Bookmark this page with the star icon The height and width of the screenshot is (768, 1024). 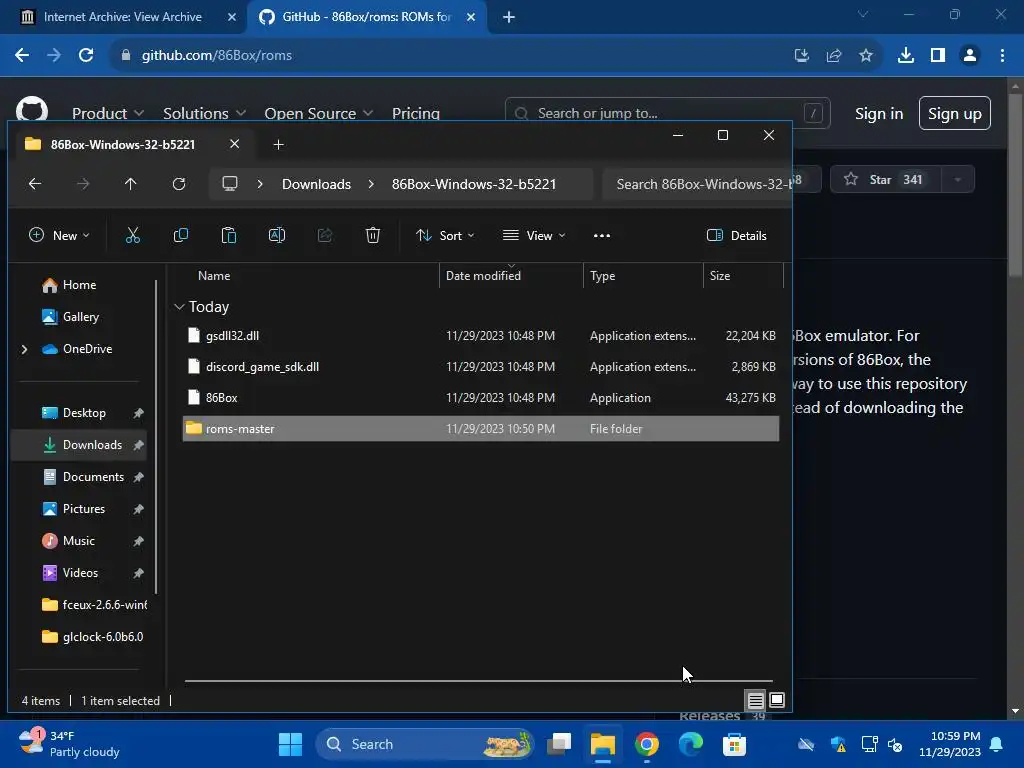866,56
